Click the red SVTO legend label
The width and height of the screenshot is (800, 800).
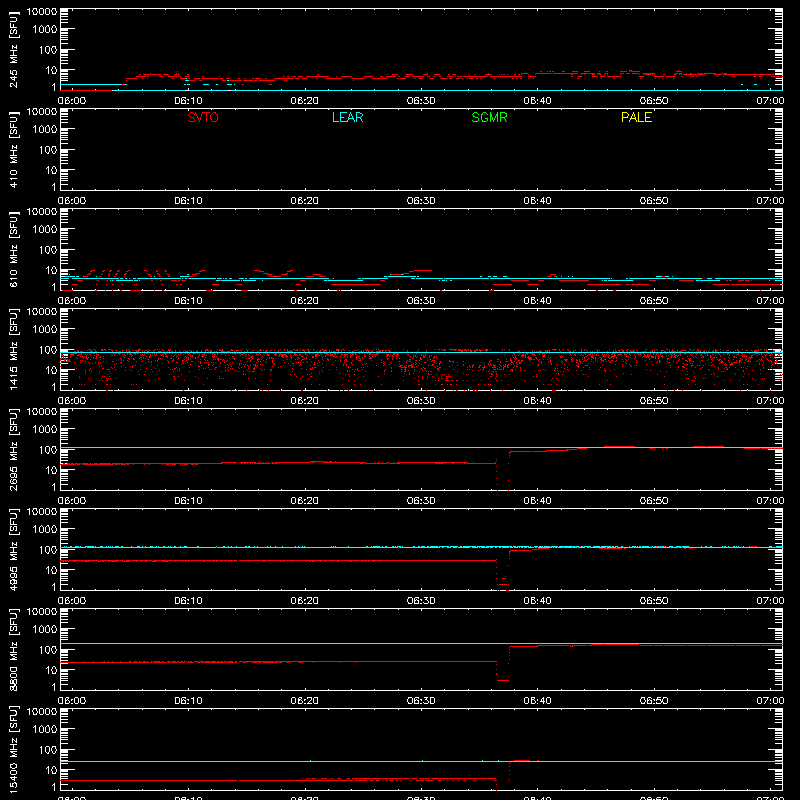tap(203, 117)
